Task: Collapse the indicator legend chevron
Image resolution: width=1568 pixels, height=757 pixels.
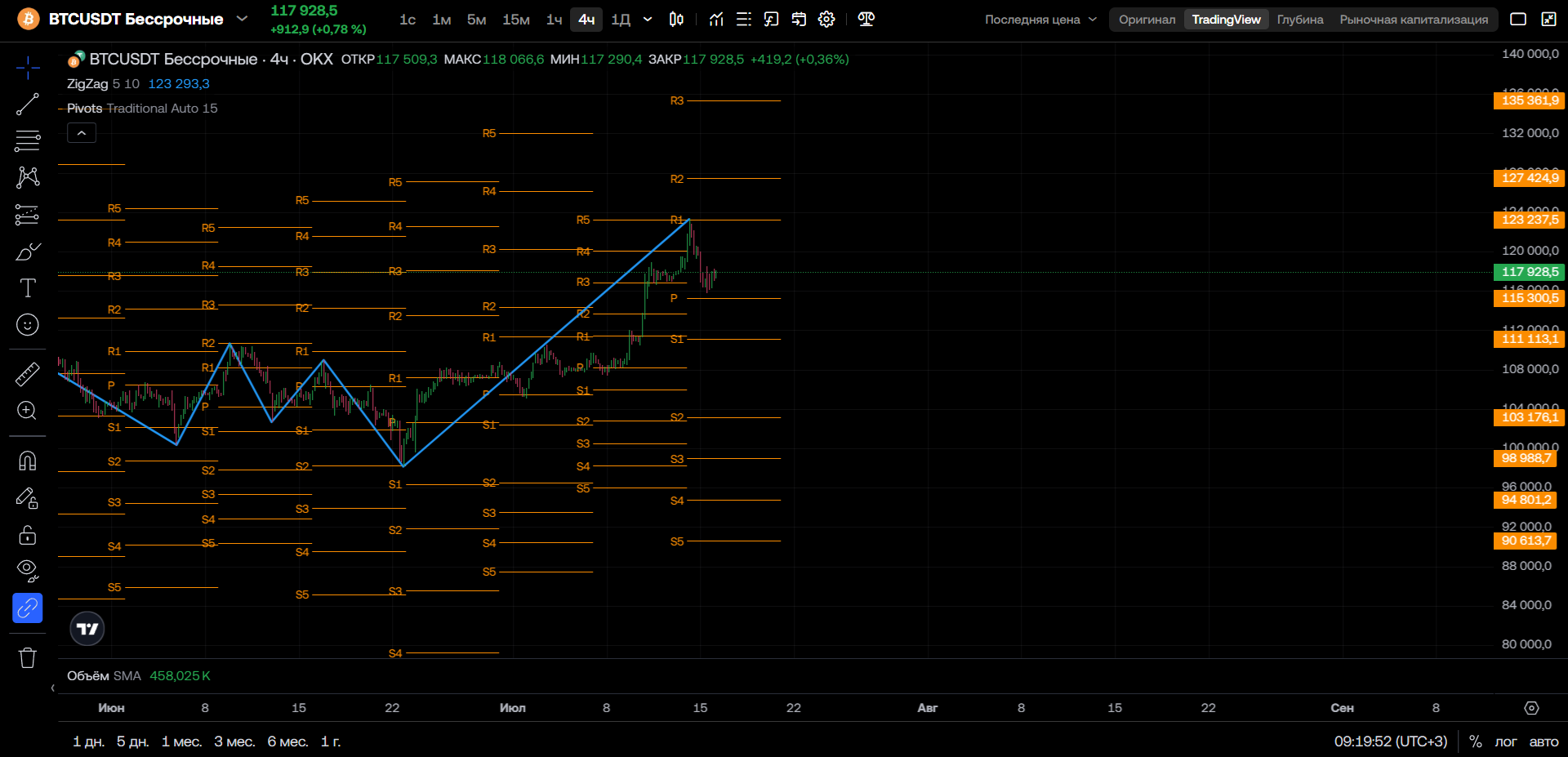Action: pos(82,133)
